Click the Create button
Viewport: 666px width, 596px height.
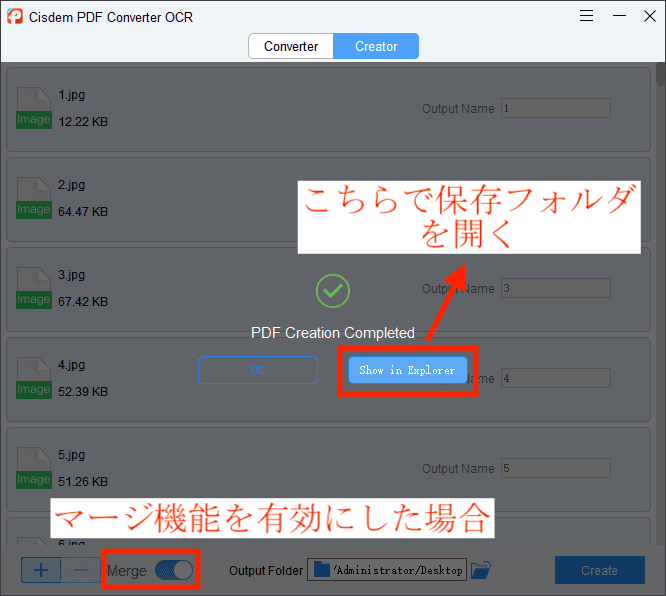click(x=600, y=570)
